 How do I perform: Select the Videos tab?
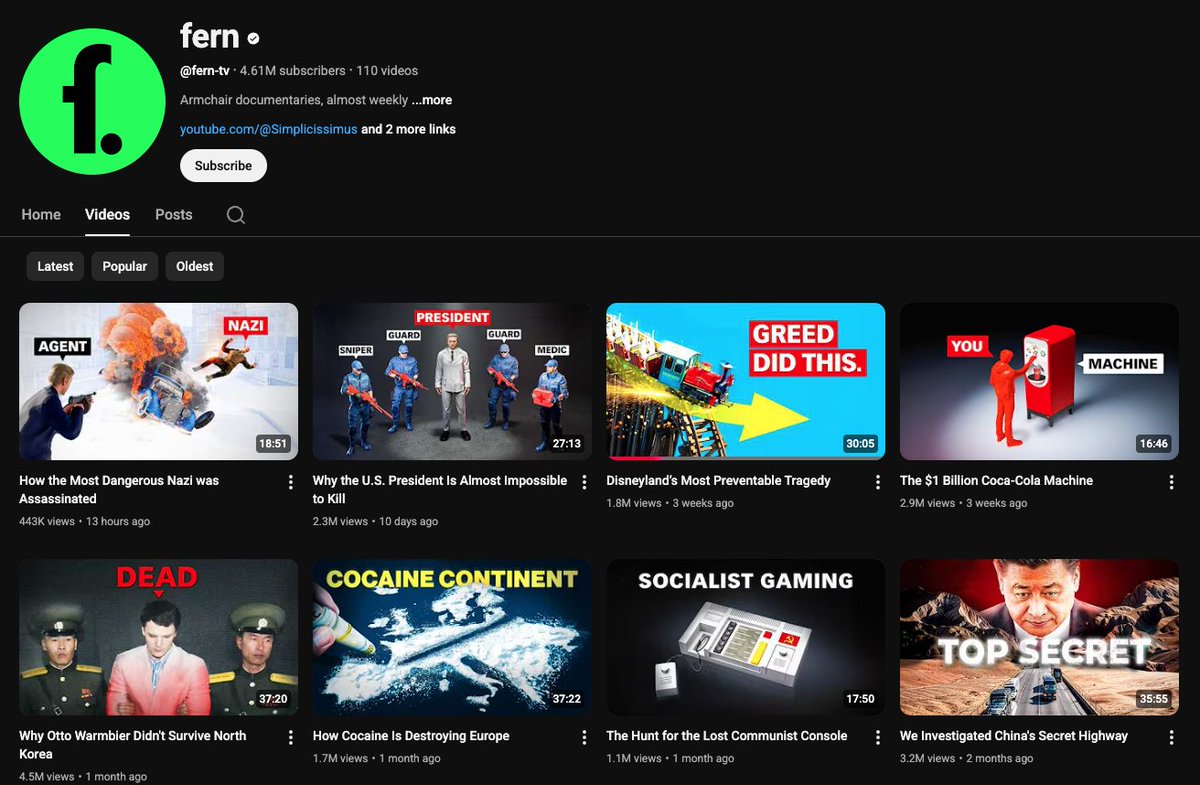click(x=107, y=215)
